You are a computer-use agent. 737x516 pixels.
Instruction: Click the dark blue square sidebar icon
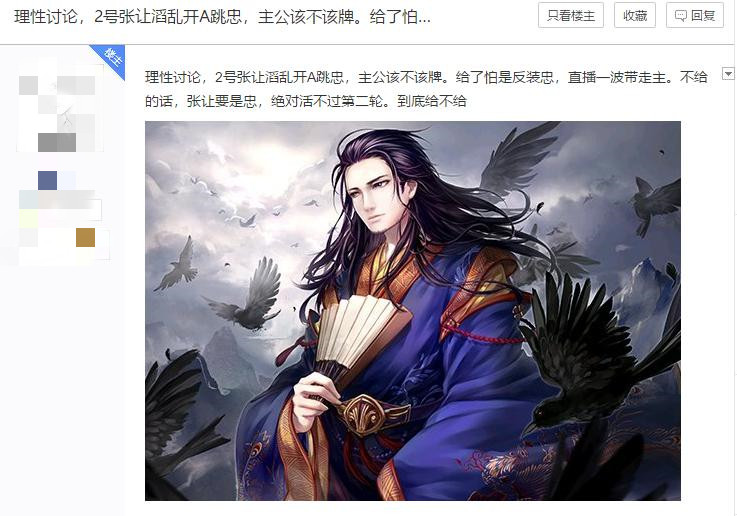47,180
